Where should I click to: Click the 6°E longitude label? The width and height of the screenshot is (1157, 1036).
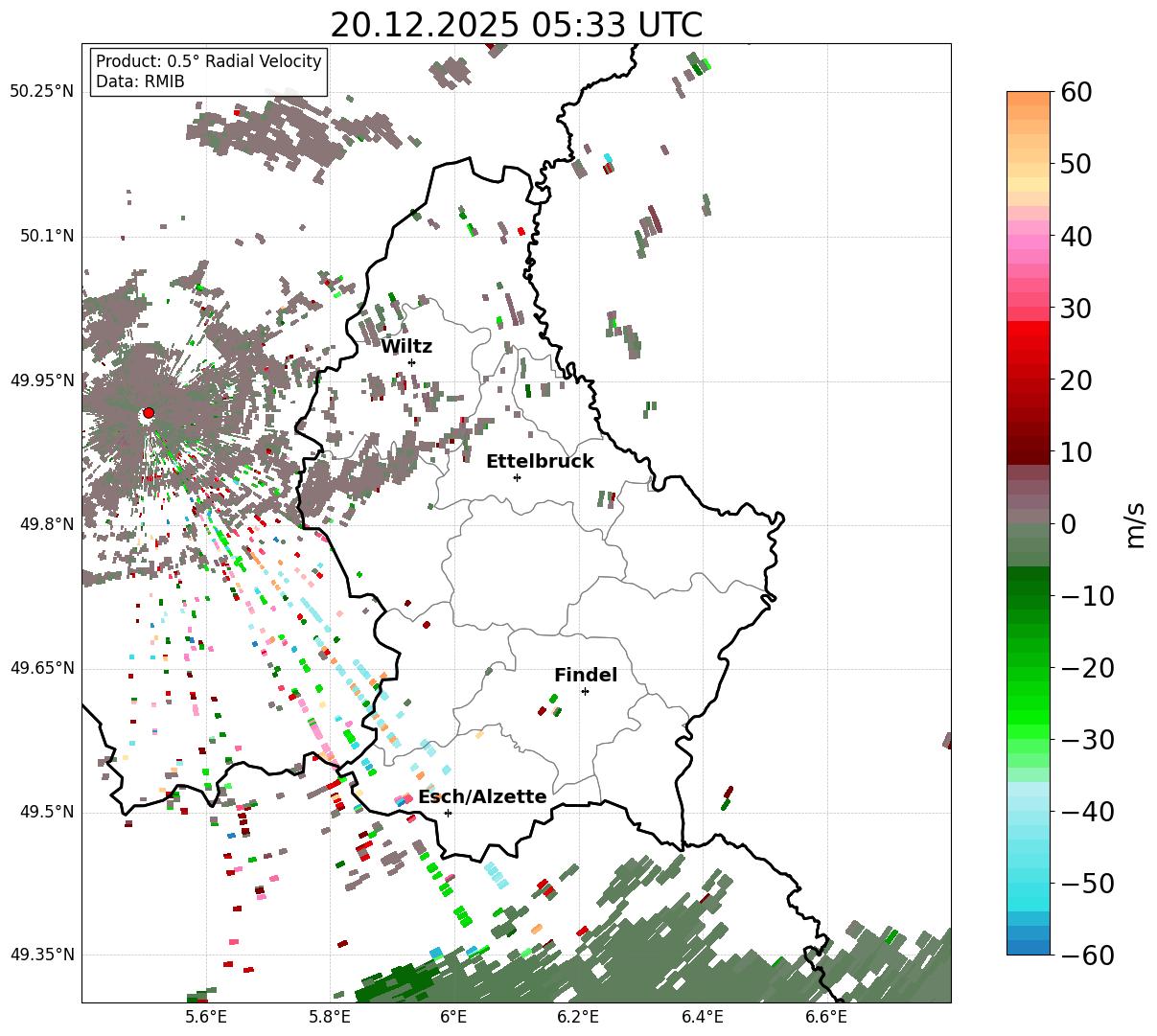pos(453,1018)
